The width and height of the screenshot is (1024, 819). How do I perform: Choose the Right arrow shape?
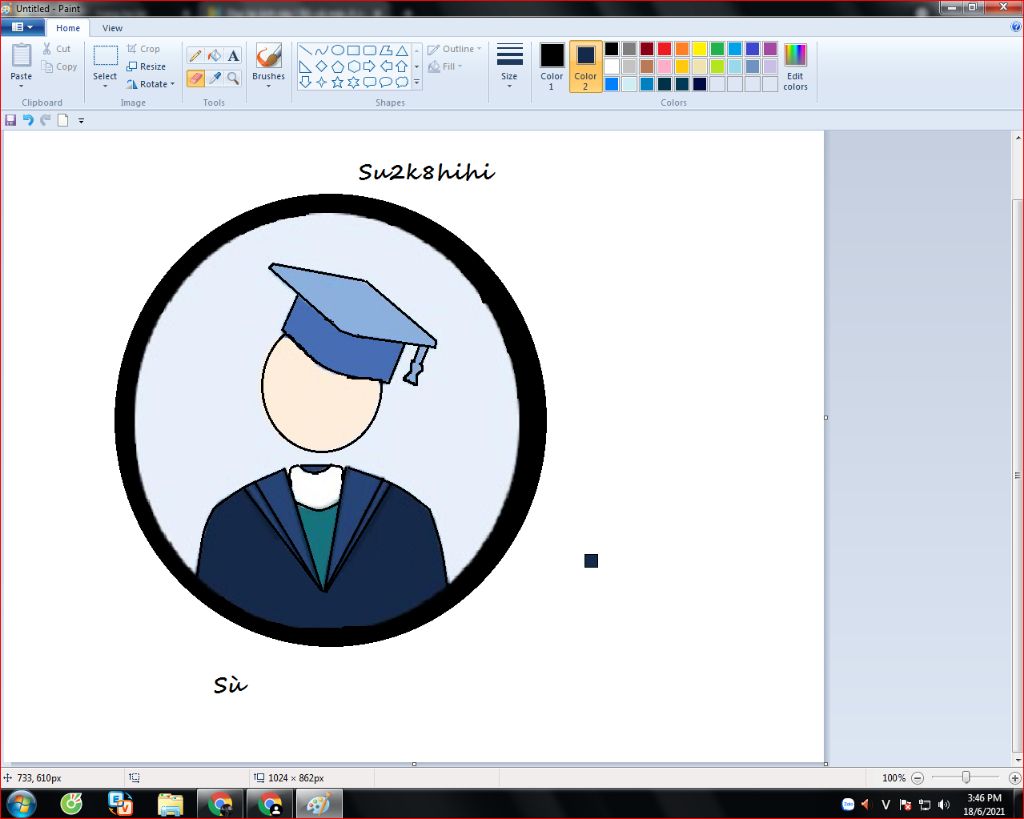pyautogui.click(x=370, y=66)
